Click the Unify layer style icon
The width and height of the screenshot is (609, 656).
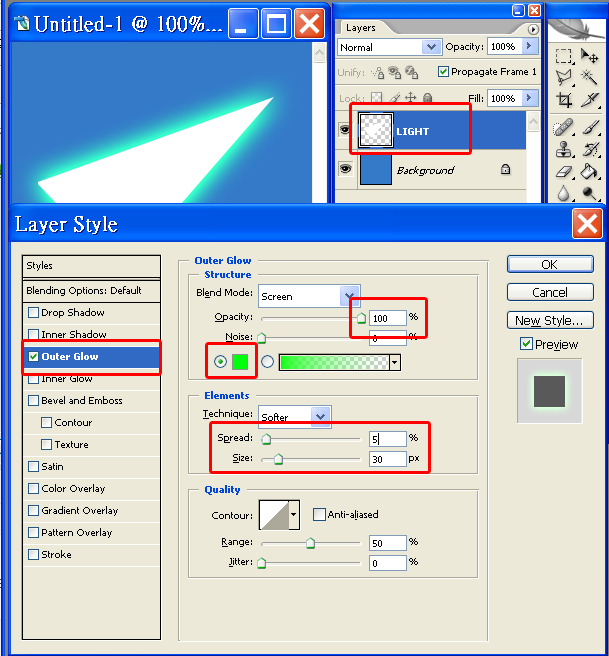pyautogui.click(x=412, y=73)
